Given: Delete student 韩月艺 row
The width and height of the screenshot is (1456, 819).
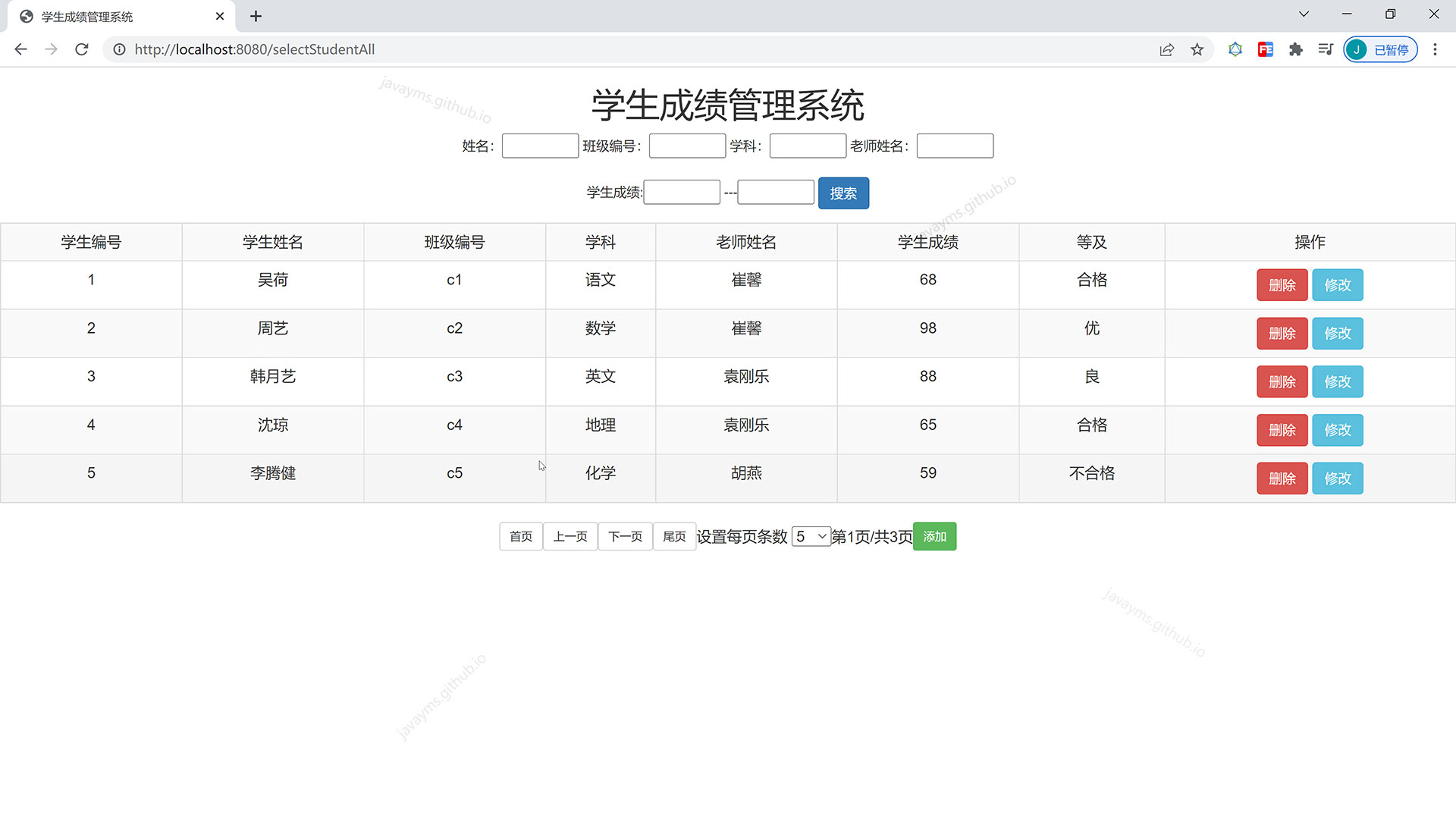Looking at the screenshot, I should [x=1282, y=381].
